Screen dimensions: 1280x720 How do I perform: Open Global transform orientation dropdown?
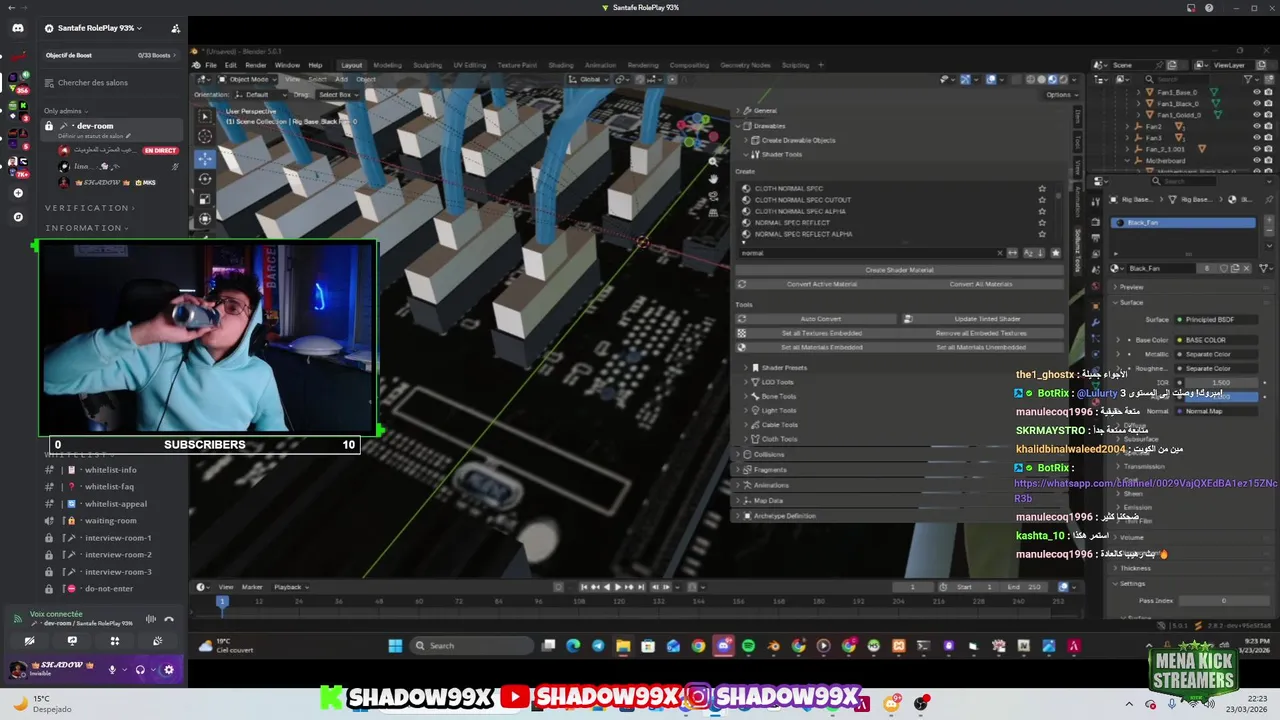[x=590, y=79]
